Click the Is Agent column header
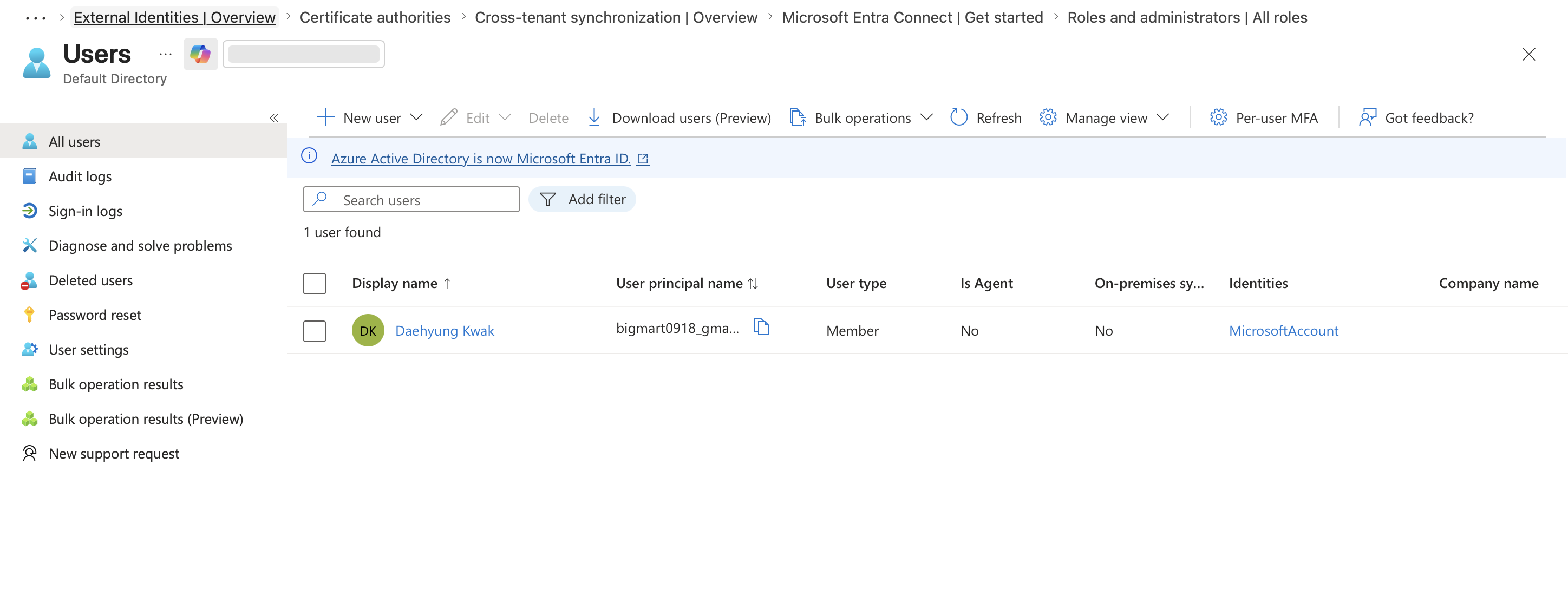Viewport: 1568px width, 589px height. (986, 284)
